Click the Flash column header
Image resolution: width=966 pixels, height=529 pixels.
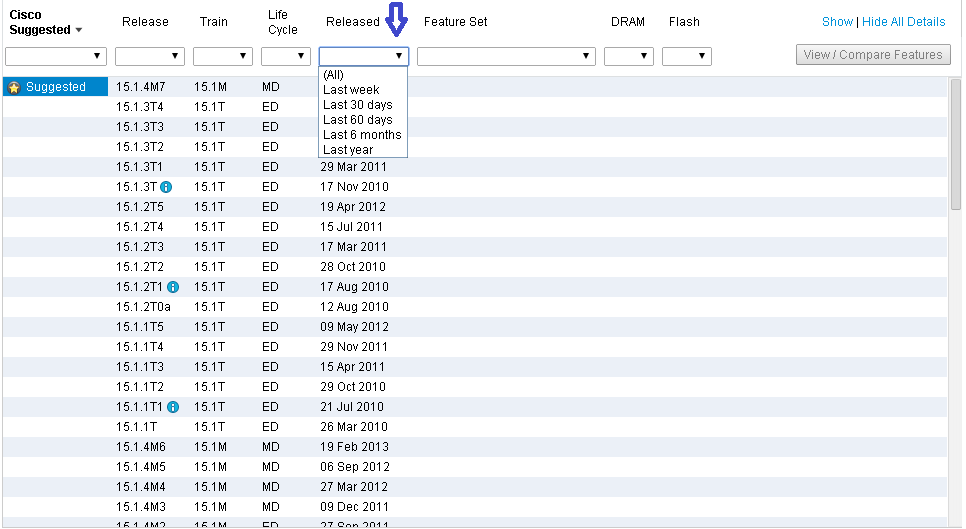684,22
